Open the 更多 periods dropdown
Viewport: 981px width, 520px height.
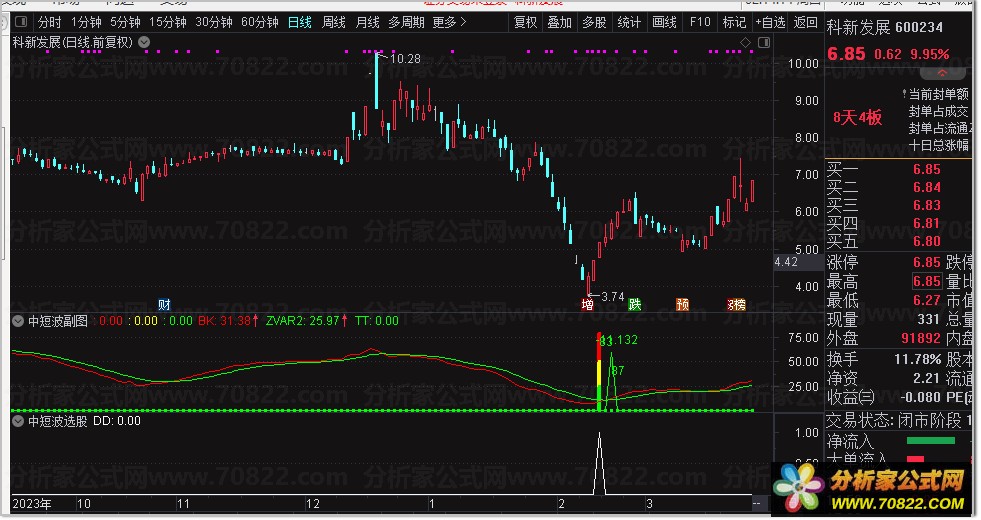tap(449, 23)
